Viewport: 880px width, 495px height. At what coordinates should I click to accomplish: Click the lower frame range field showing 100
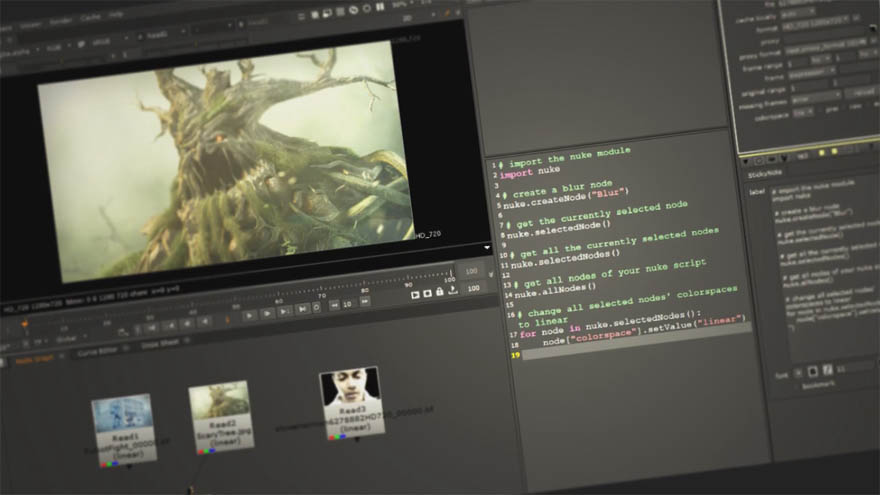[x=474, y=288]
